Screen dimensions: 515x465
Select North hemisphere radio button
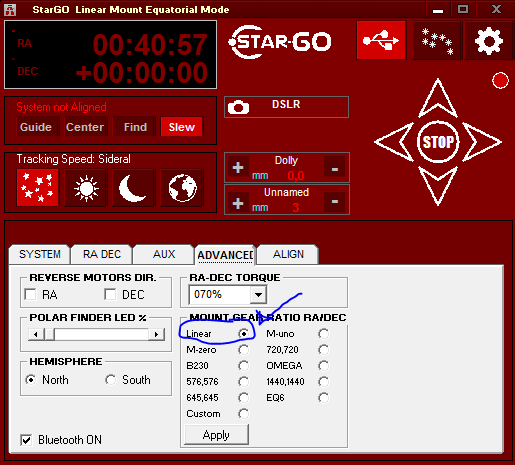[x=30, y=380]
